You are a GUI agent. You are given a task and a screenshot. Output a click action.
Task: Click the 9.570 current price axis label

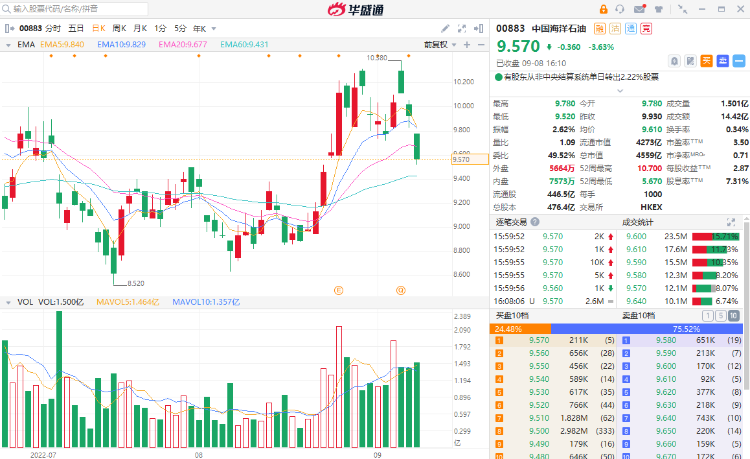click(470, 159)
